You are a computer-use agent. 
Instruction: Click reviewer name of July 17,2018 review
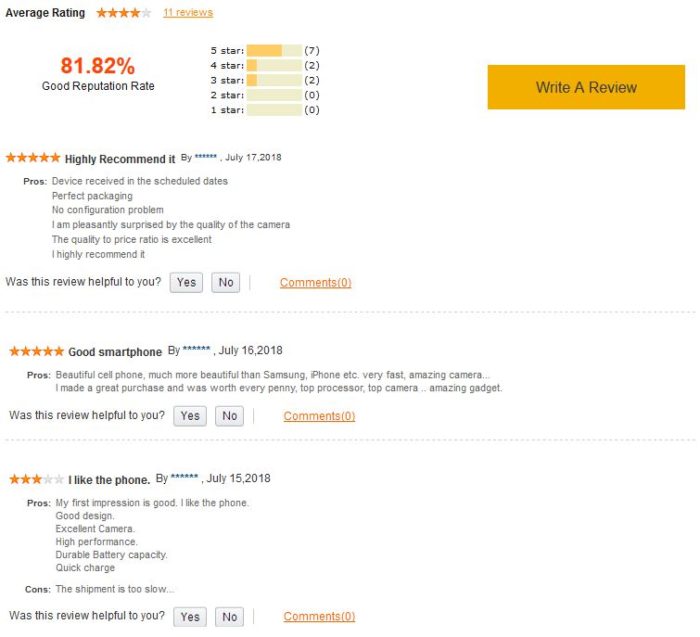click(206, 157)
